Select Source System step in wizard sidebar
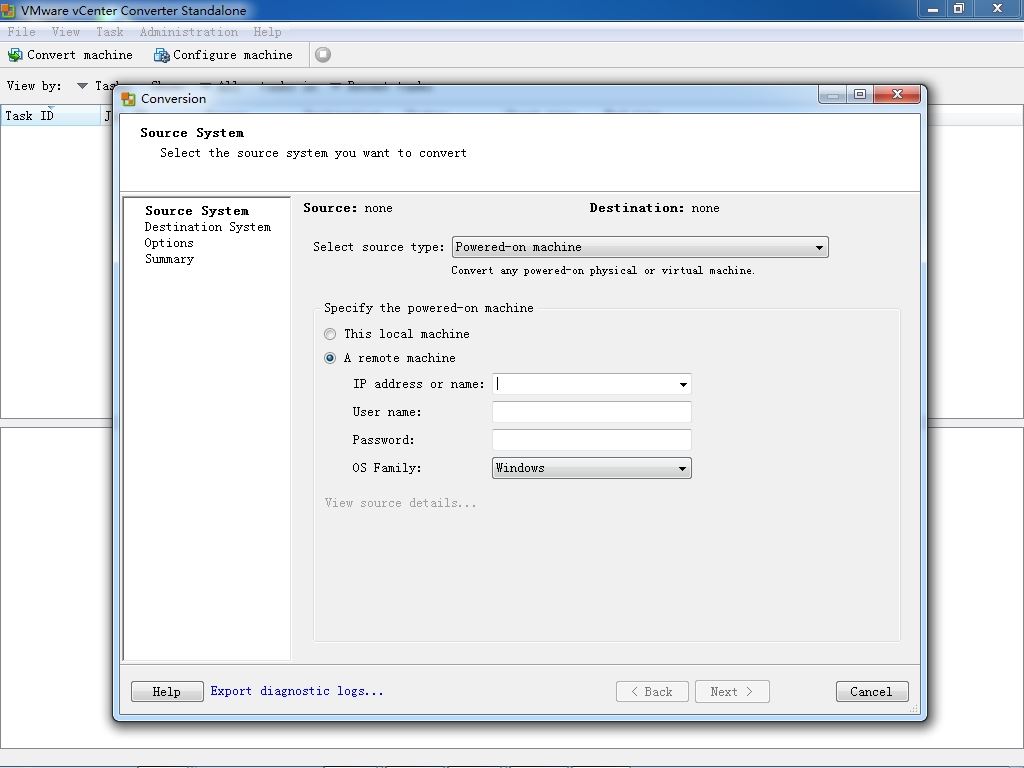The width and height of the screenshot is (1024, 768). click(197, 211)
